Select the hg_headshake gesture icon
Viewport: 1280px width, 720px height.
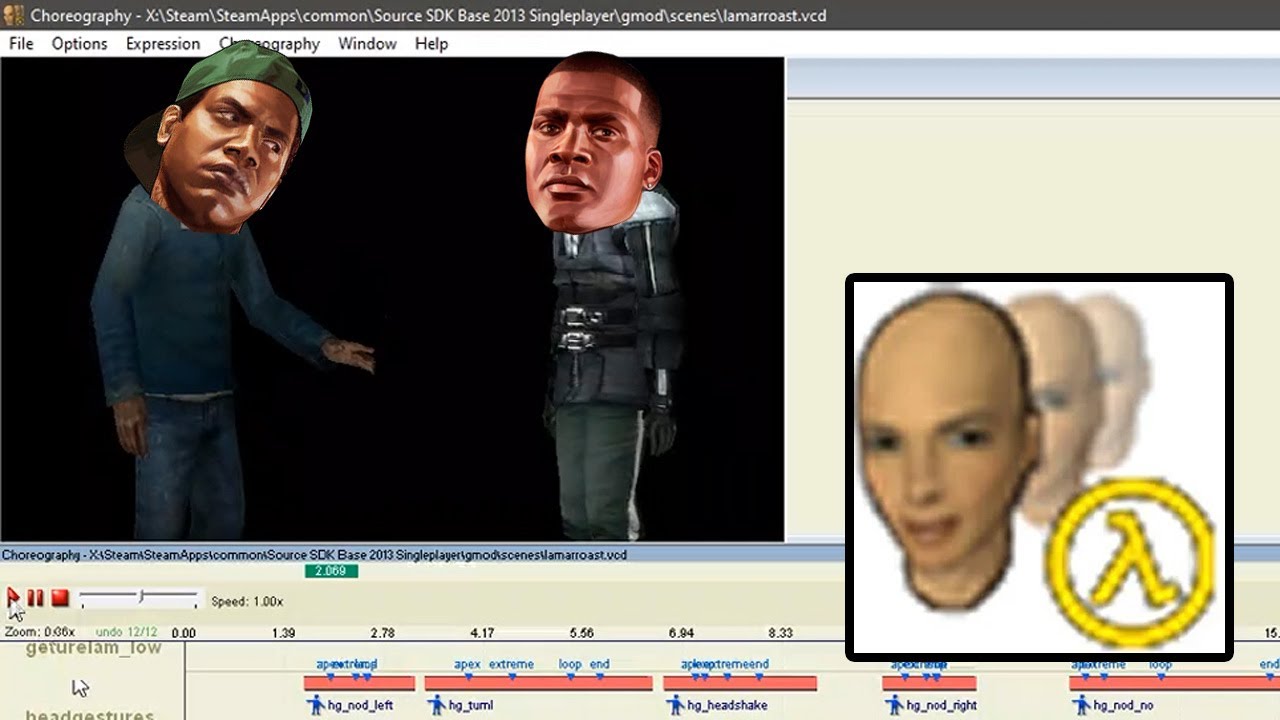(x=676, y=705)
